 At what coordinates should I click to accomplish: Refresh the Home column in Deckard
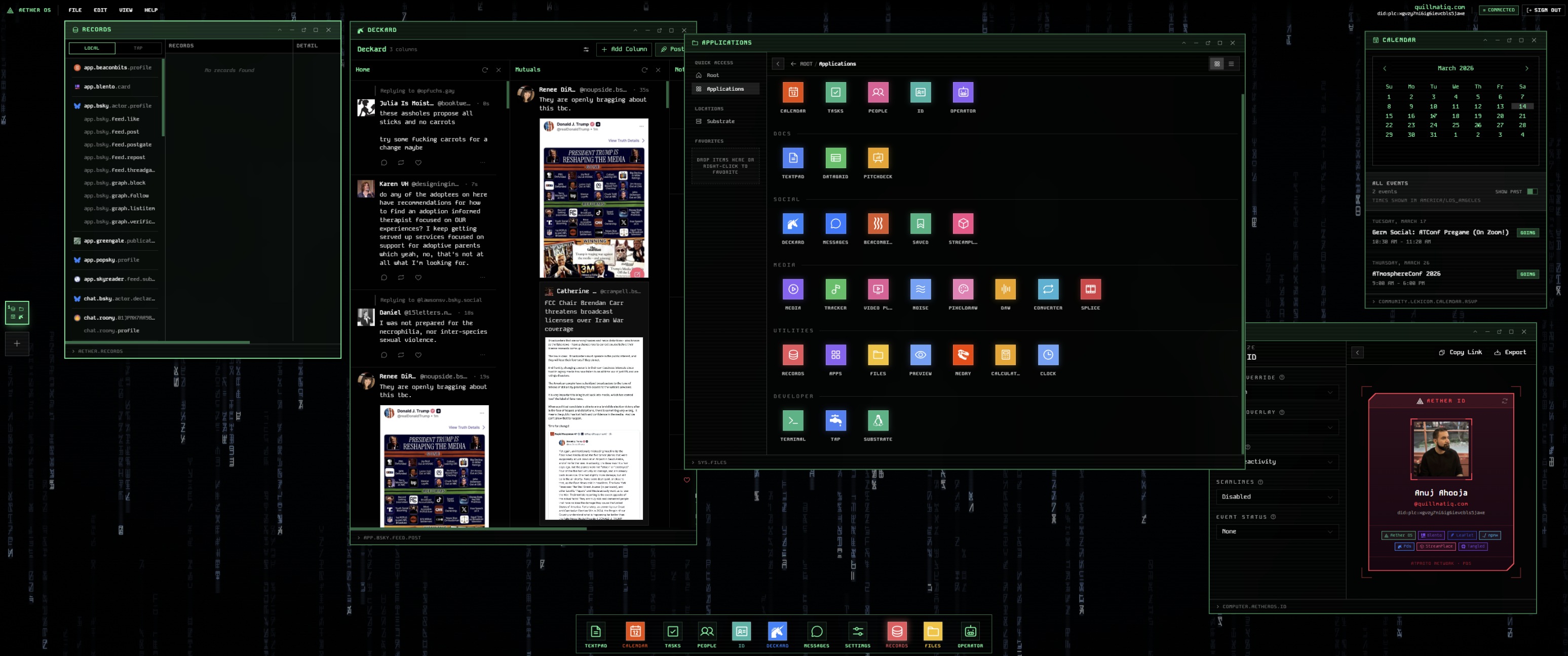click(x=484, y=70)
